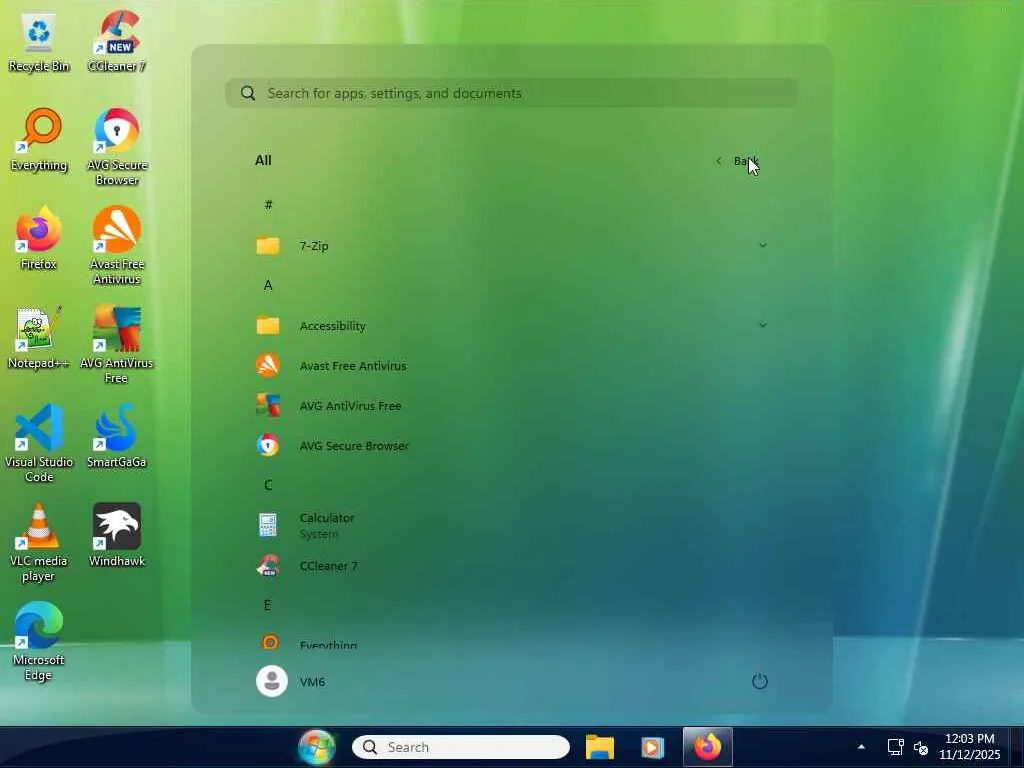Expand the 7-Zip folder chevron
The height and width of the screenshot is (768, 1024).
(x=763, y=246)
